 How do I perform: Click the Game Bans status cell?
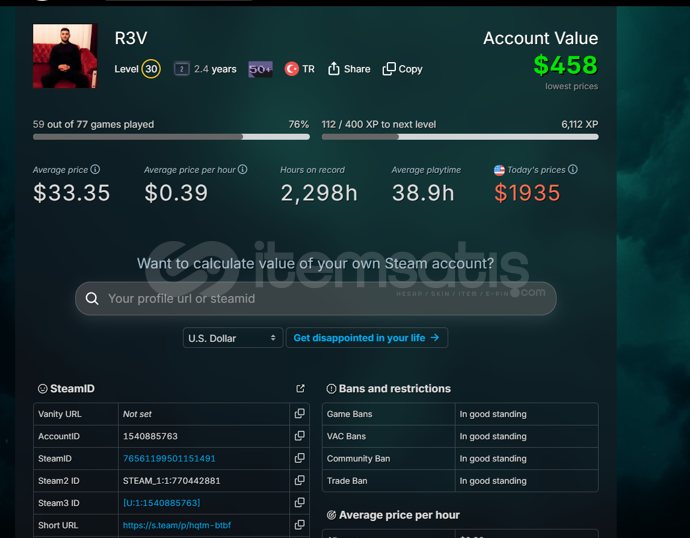click(x=526, y=414)
